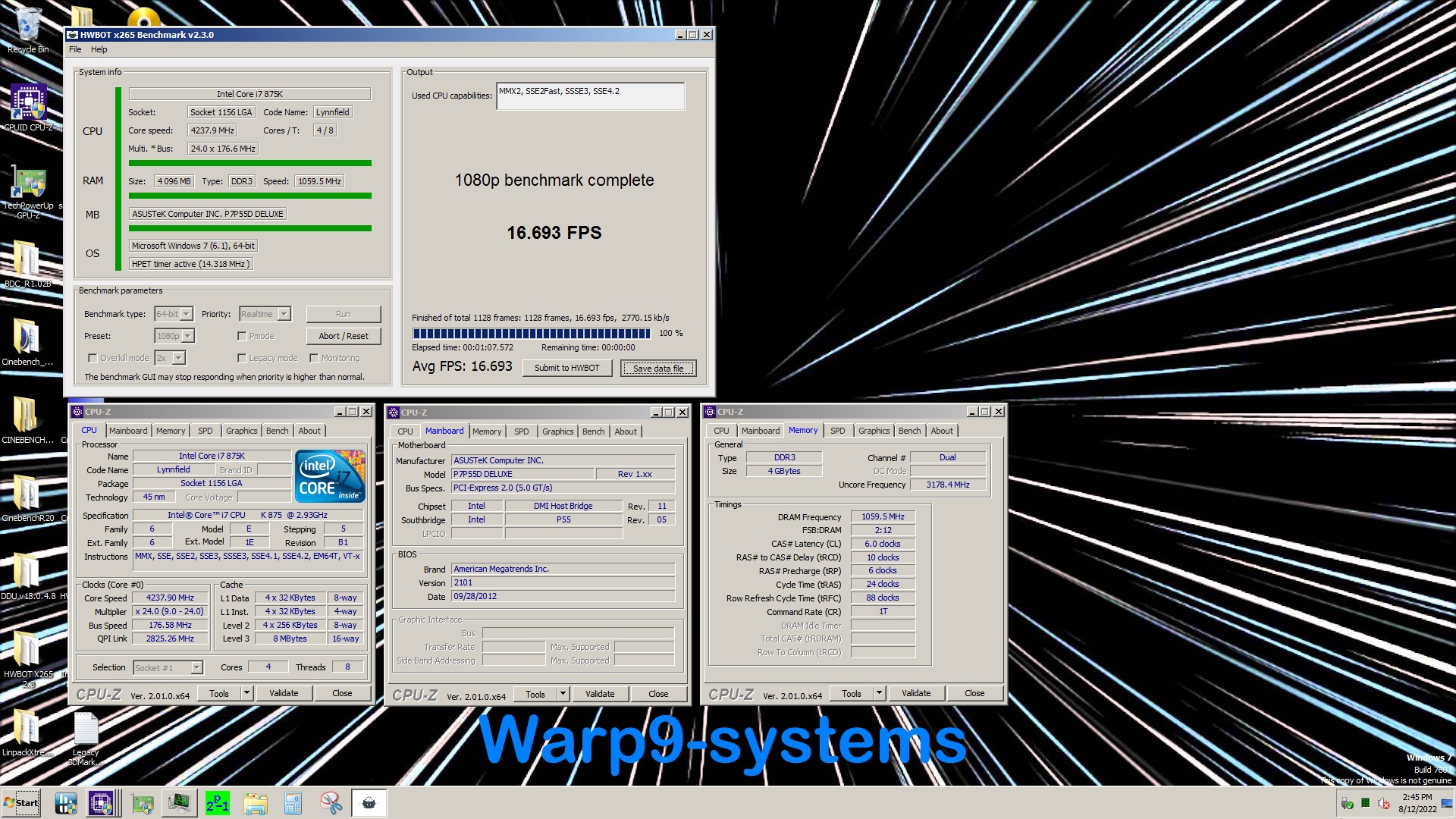Click the Submit to HWBOT button
1456x819 pixels.
(x=566, y=368)
